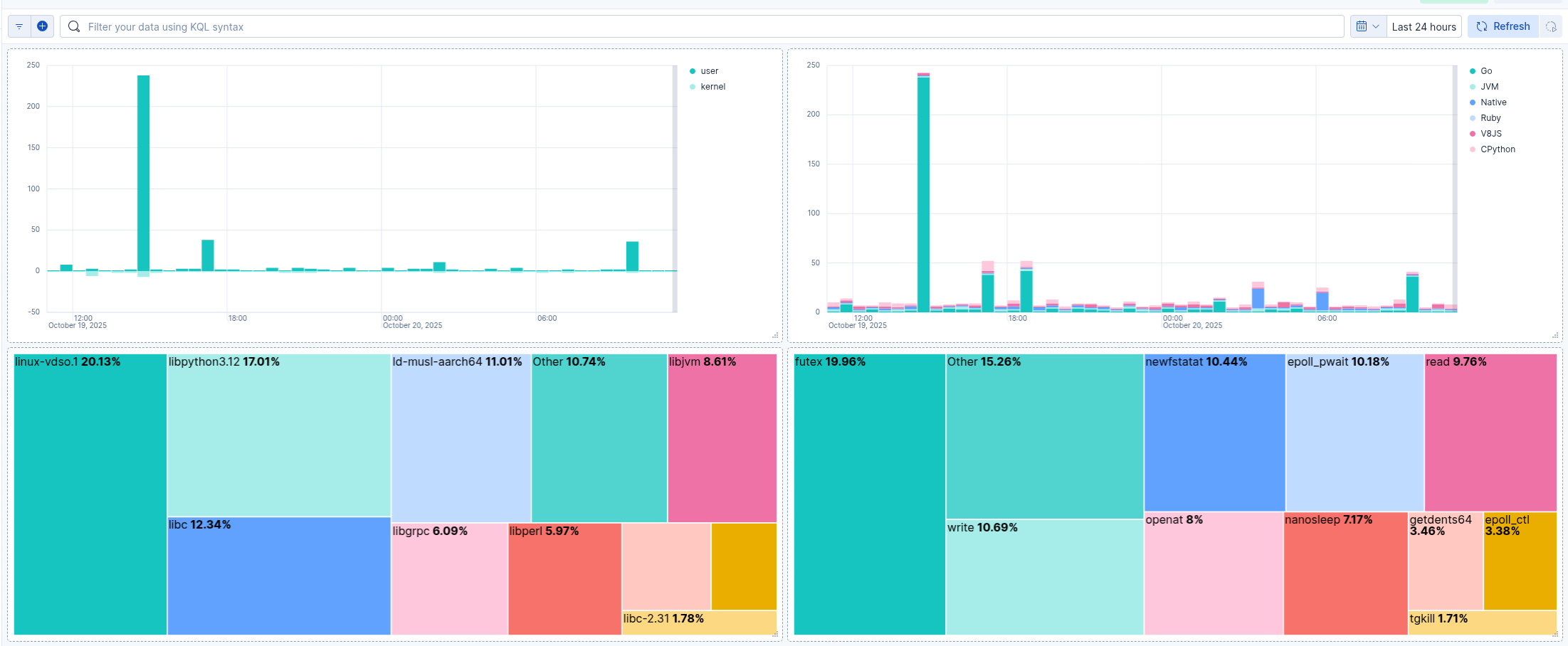Expand quick time ranges via the chevron
This screenshot has width=1568, height=646.
tap(1375, 26)
